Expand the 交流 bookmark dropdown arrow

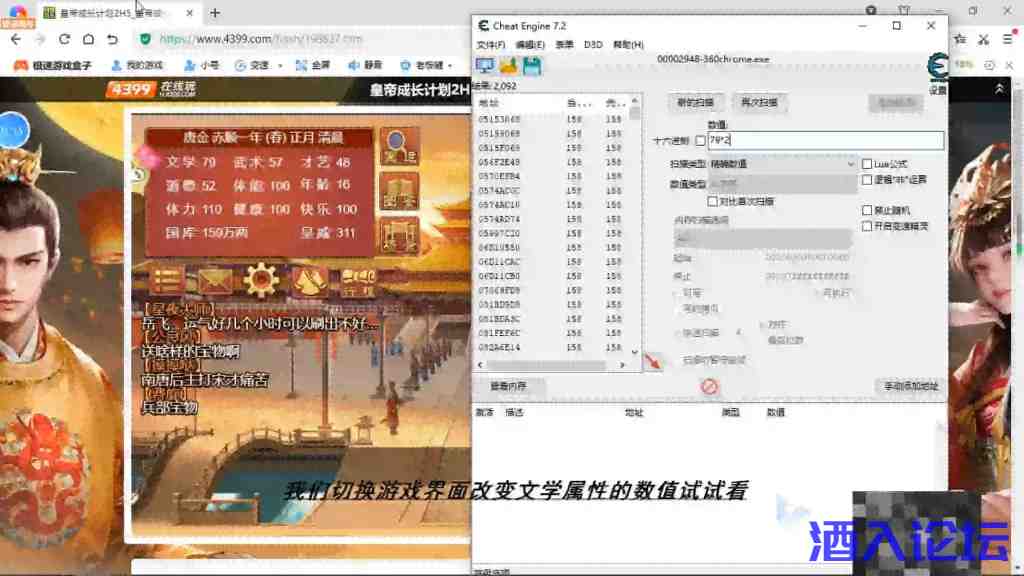[280, 65]
